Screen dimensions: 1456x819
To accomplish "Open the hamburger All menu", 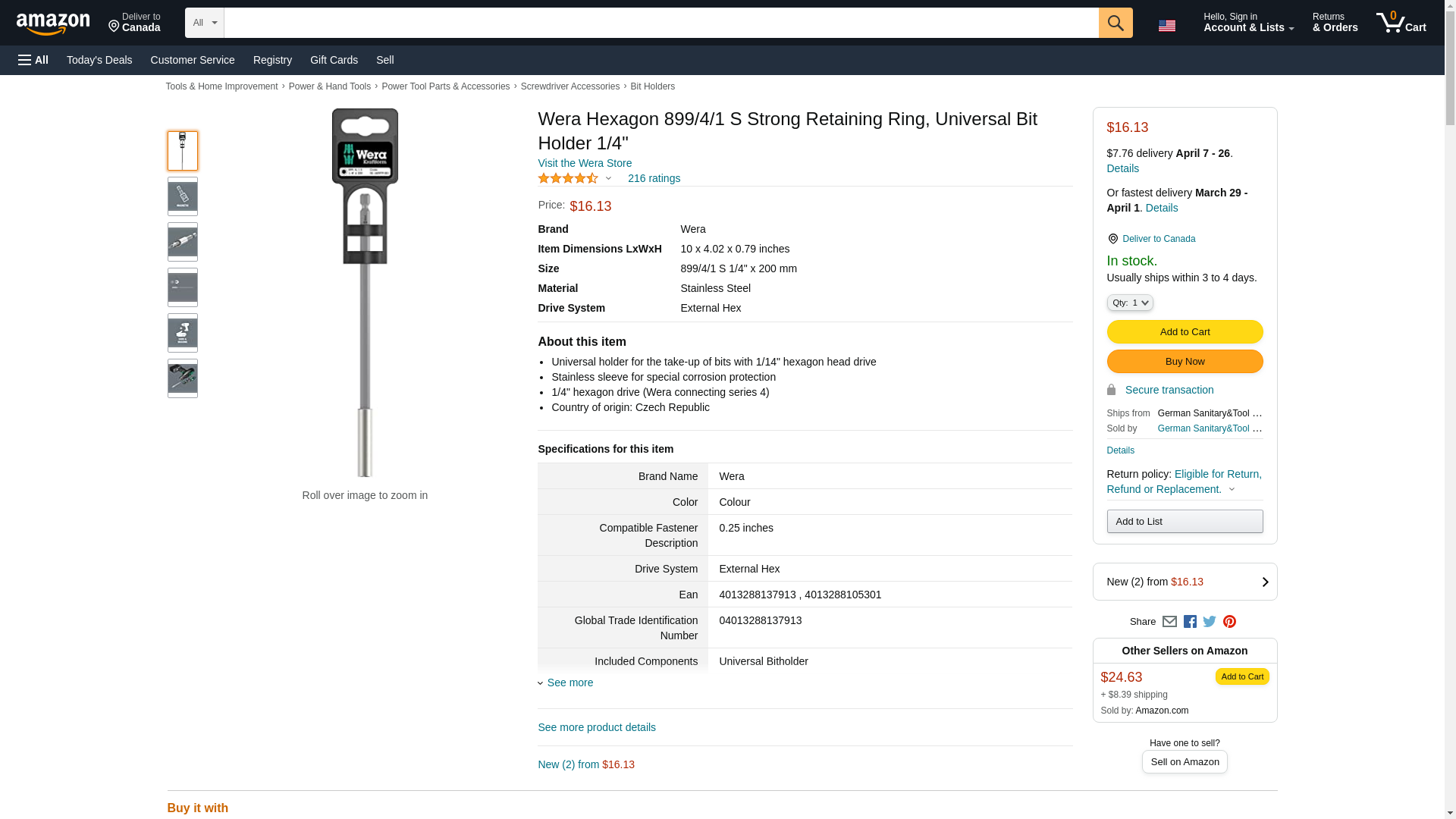I will (x=33, y=60).
